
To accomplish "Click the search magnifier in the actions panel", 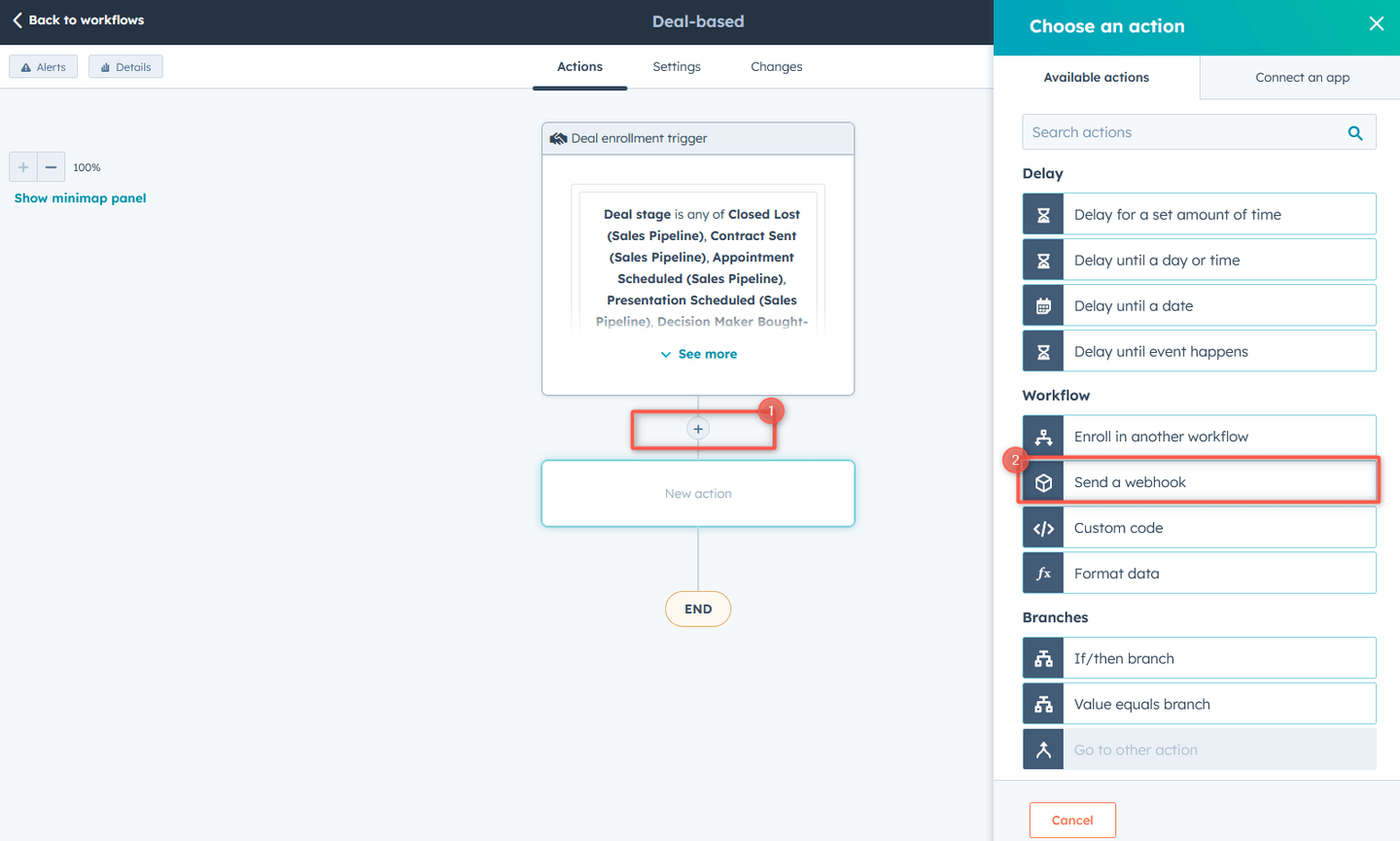I will click(1355, 131).
